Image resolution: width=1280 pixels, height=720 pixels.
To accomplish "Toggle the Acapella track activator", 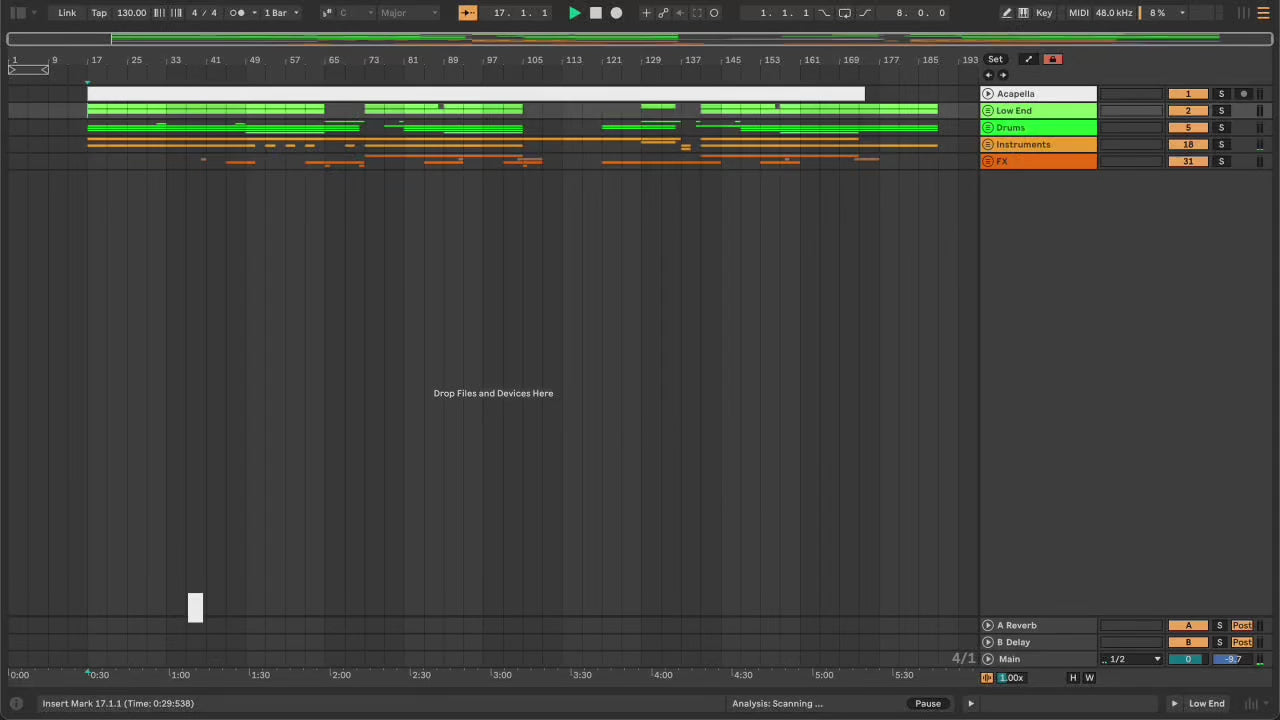I will tap(1188, 94).
